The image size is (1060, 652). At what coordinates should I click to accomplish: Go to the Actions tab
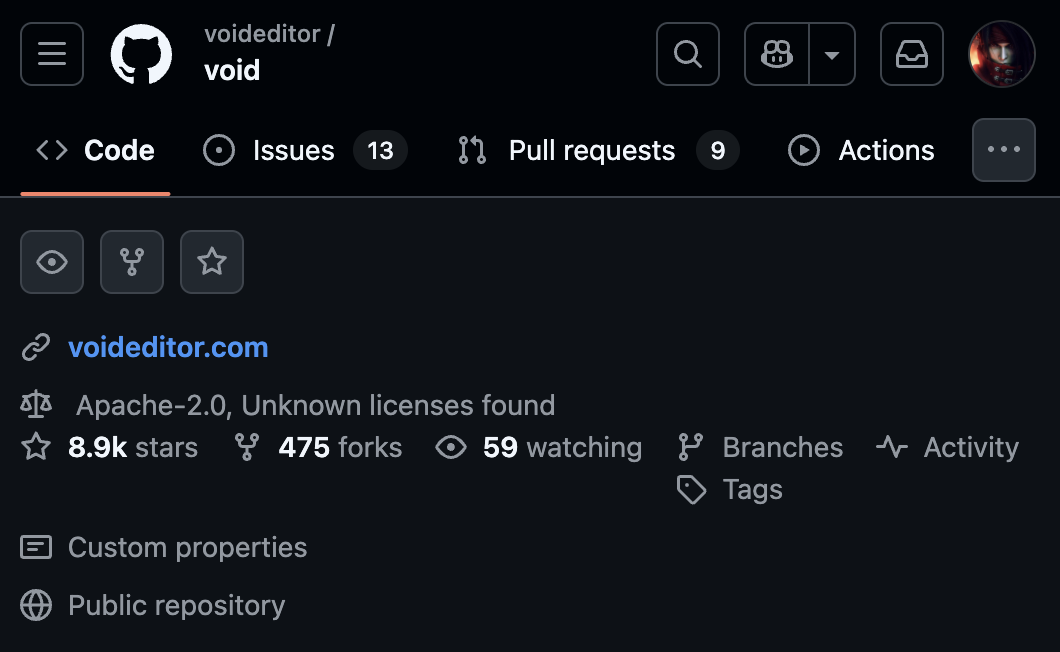[886, 151]
